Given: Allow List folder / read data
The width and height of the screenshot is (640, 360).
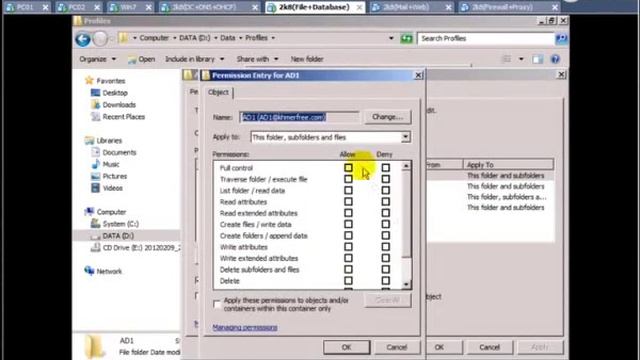Looking at the screenshot, I should point(348,190).
